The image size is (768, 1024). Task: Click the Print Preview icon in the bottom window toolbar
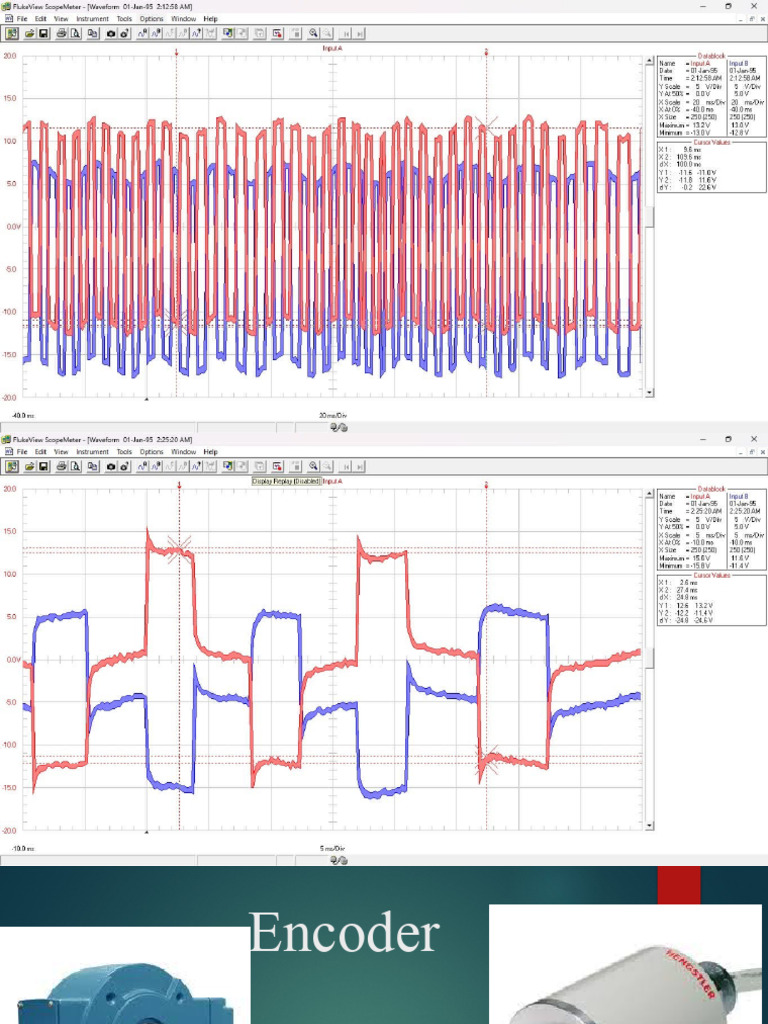click(x=75, y=466)
